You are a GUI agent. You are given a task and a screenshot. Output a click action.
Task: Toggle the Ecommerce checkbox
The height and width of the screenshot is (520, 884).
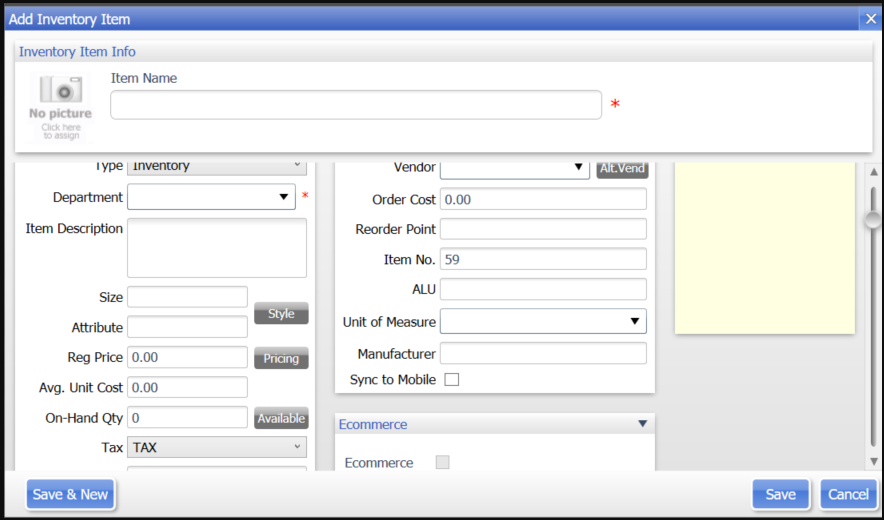(x=442, y=462)
